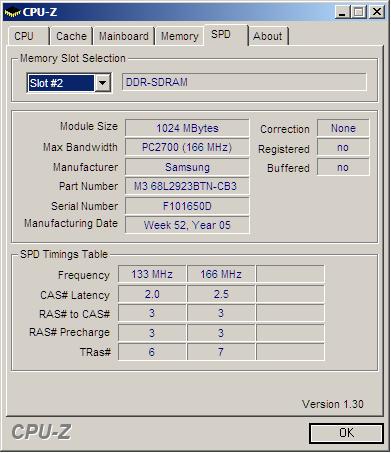Minimize the CPU-Z window

point(342,12)
